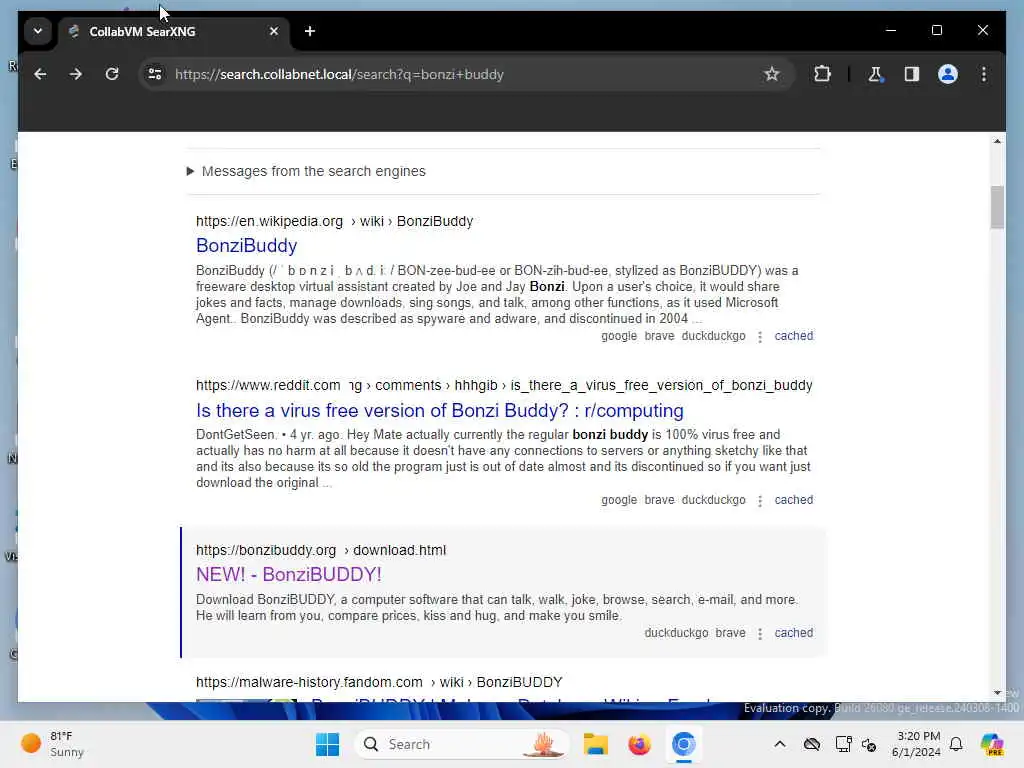Screen dimensions: 1024x768
Task: Open a new browser tab
Action: pyautogui.click(x=310, y=31)
